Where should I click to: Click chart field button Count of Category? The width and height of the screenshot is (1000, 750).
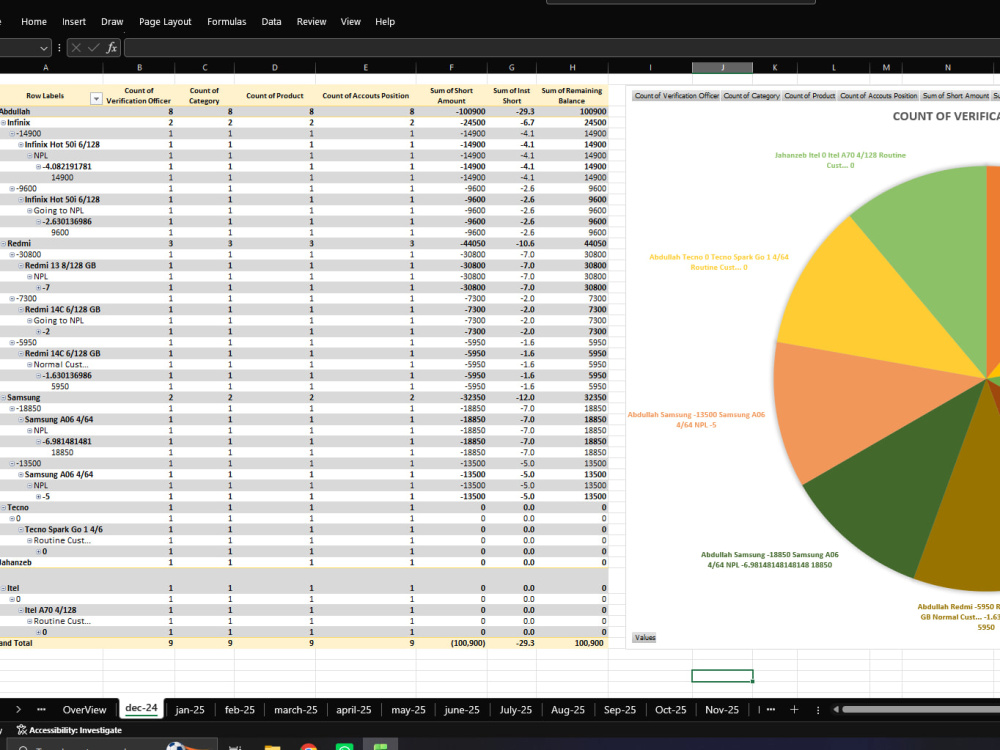(x=751, y=96)
